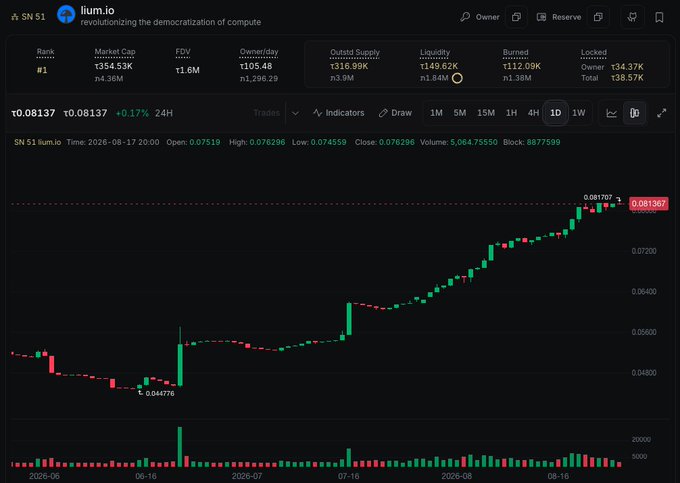
Task: Copy the reserve address icon
Action: (598, 17)
